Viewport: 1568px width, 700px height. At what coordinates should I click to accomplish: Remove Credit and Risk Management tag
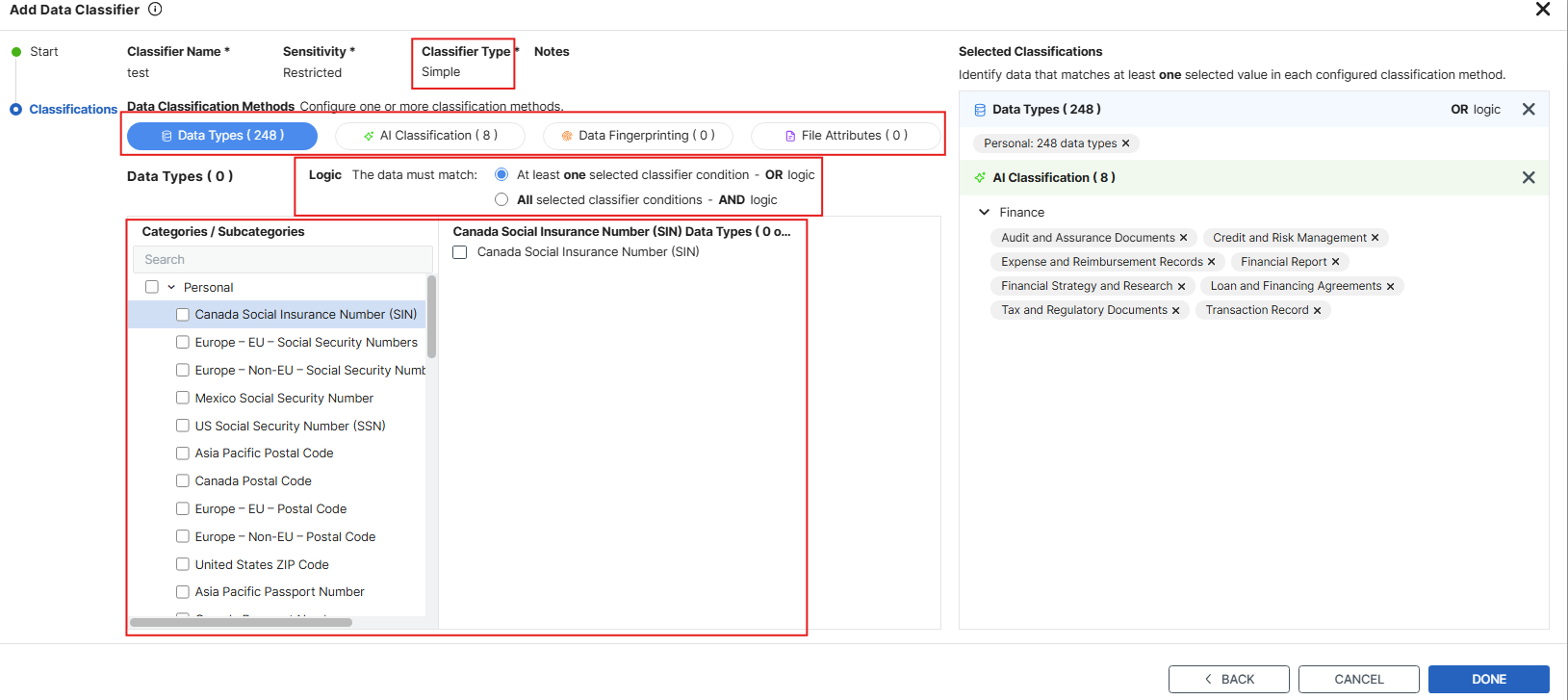pyautogui.click(x=1375, y=238)
